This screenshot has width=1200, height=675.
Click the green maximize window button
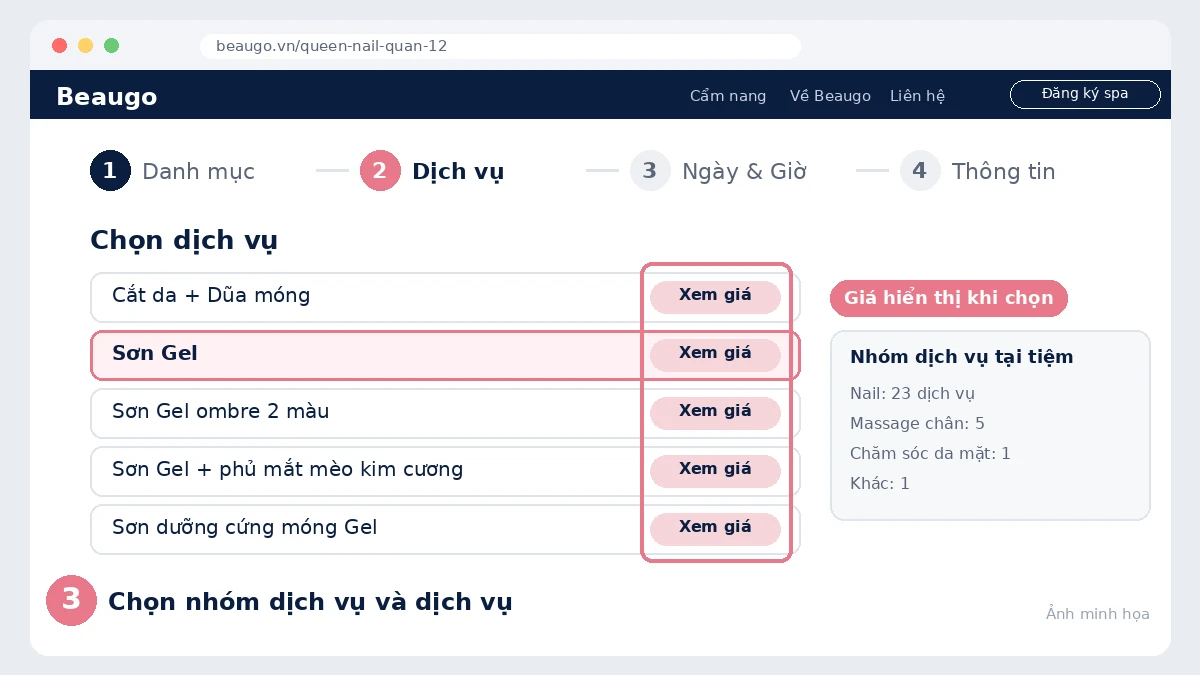112,45
